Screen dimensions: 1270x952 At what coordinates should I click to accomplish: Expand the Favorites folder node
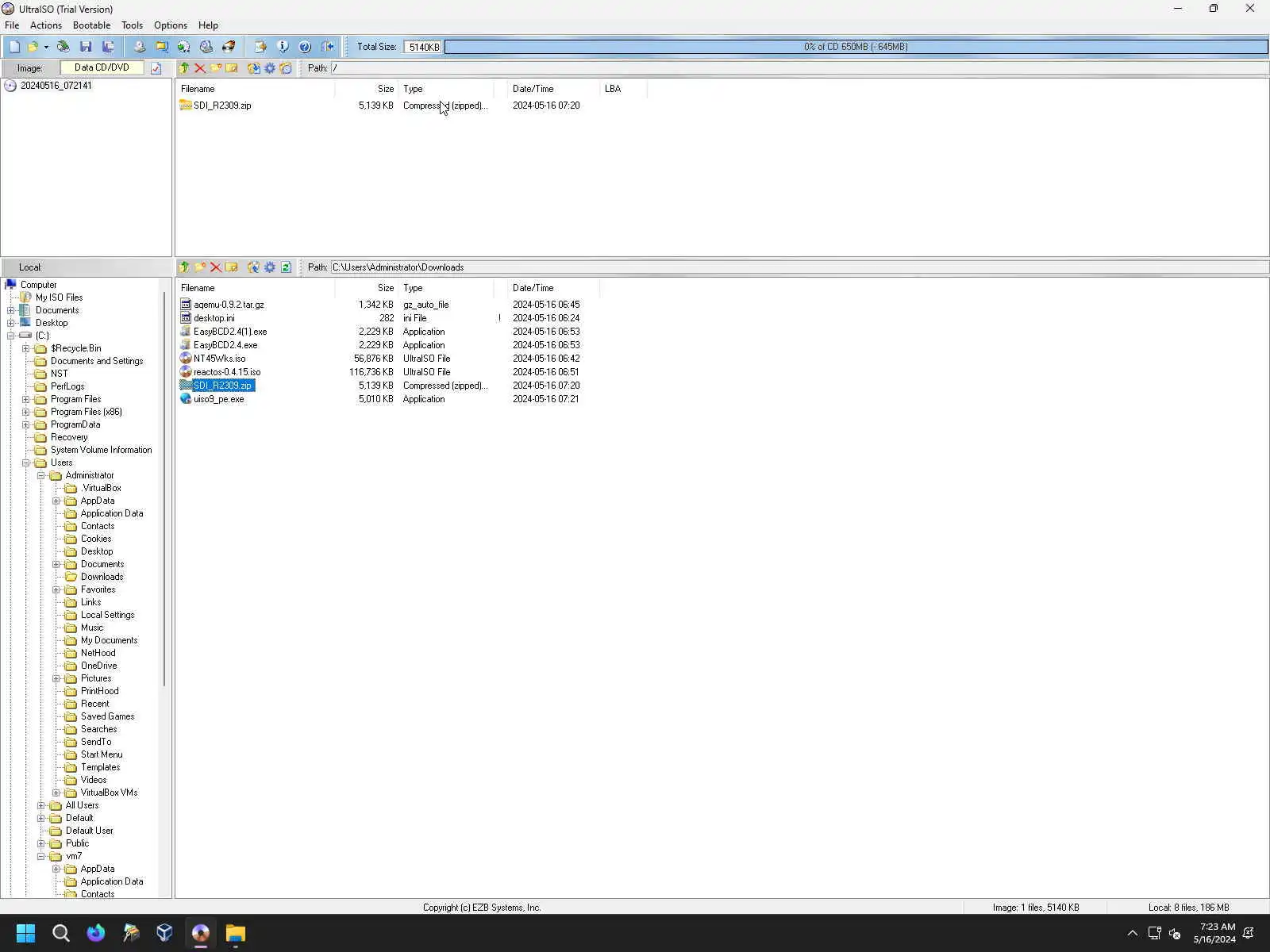[x=56, y=589]
